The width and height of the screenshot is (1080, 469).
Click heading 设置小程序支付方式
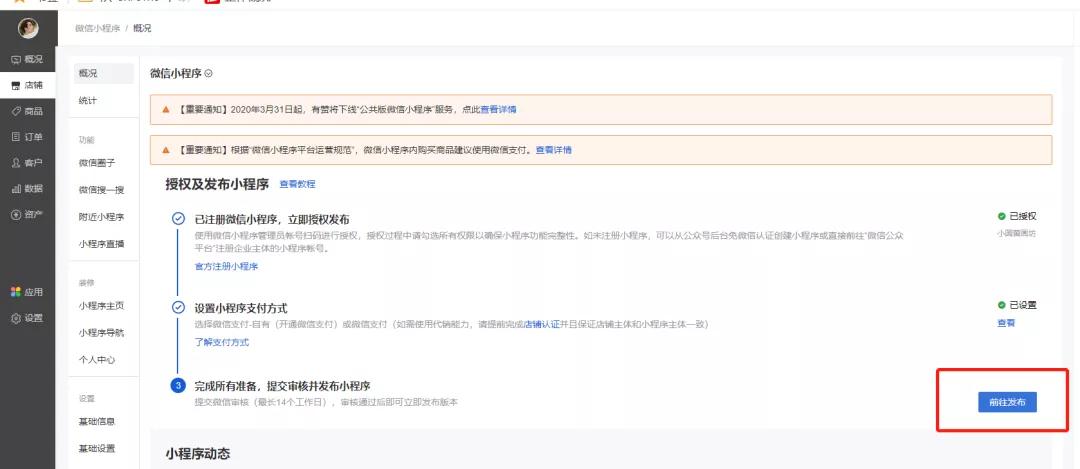tap(241, 308)
